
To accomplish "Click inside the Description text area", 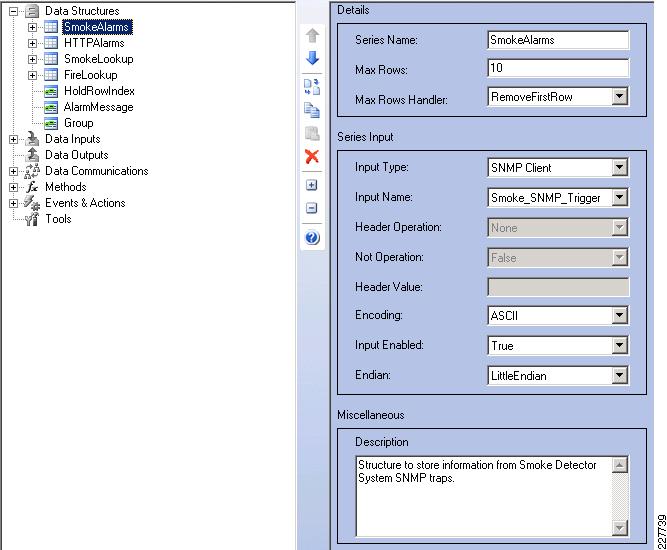I will pyautogui.click(x=484, y=496).
